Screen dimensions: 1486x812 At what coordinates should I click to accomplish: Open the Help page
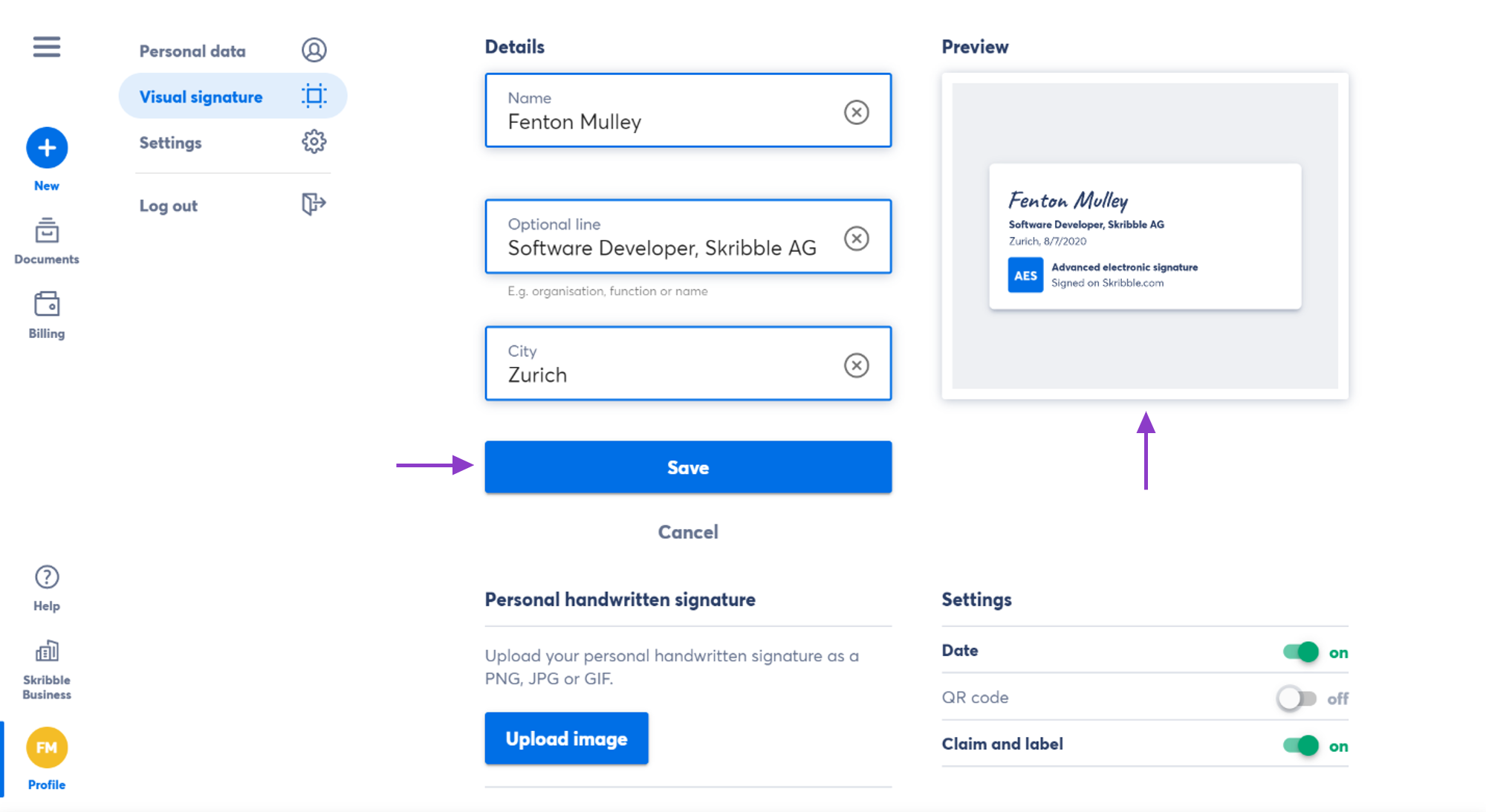(47, 588)
